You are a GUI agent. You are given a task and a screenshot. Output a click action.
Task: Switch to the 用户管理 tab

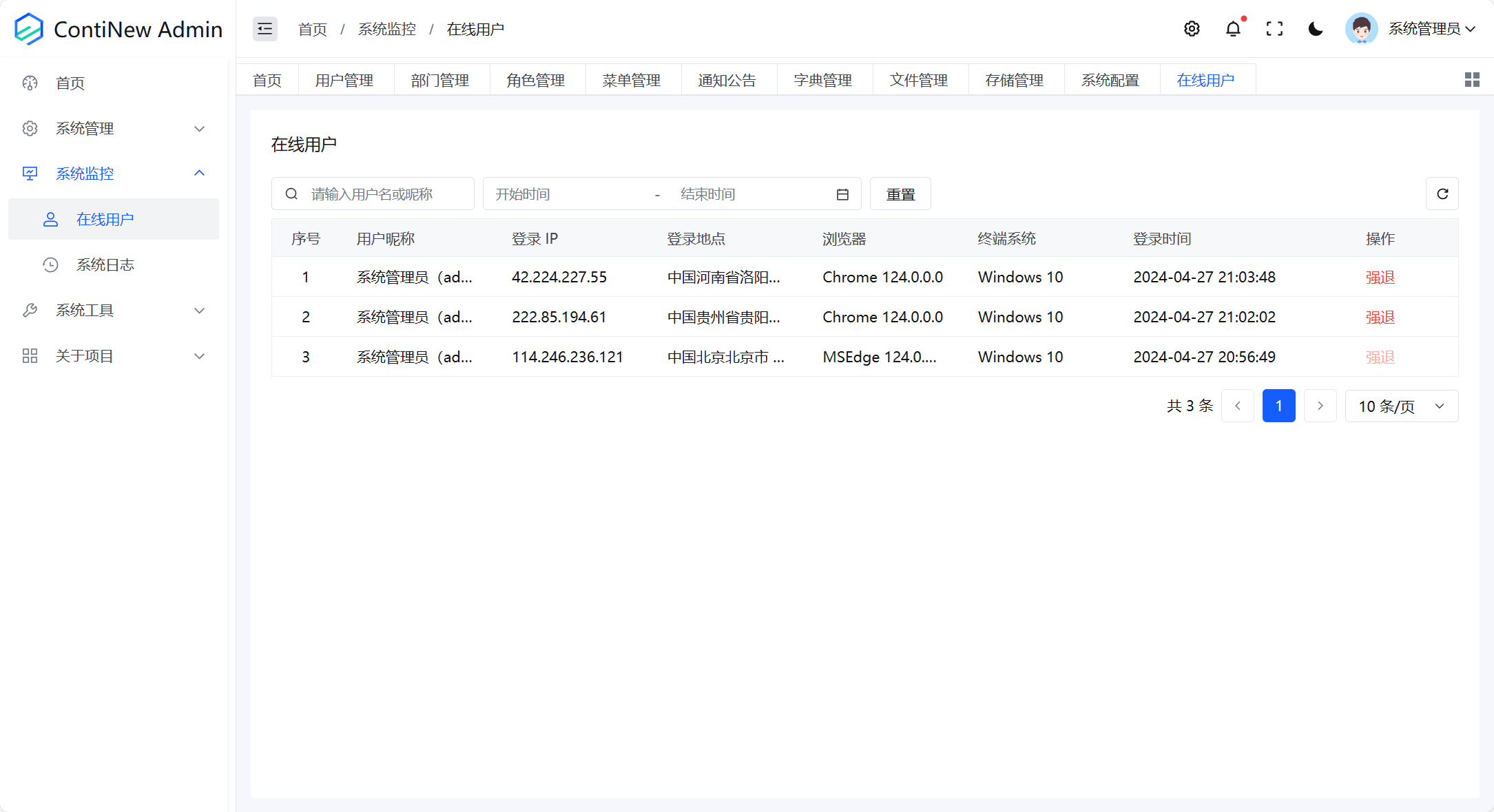pyautogui.click(x=344, y=81)
